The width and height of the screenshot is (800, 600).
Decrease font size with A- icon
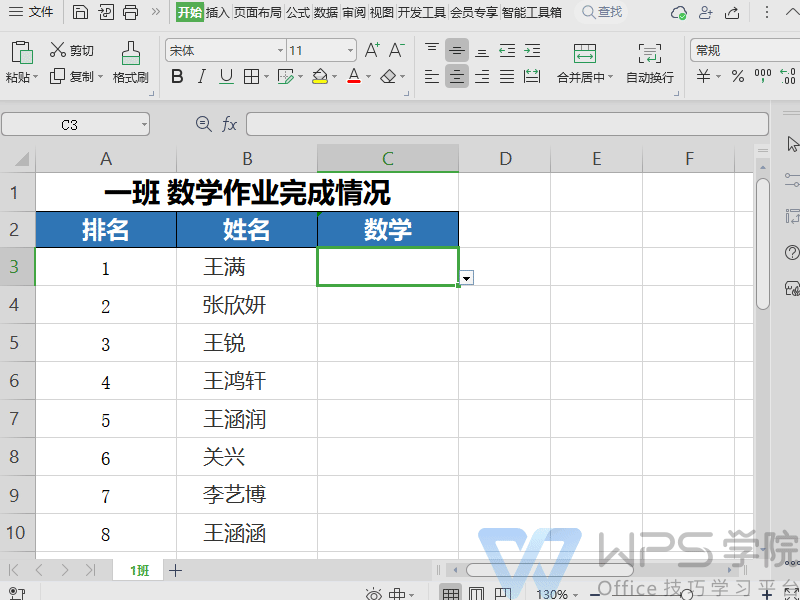click(396, 51)
